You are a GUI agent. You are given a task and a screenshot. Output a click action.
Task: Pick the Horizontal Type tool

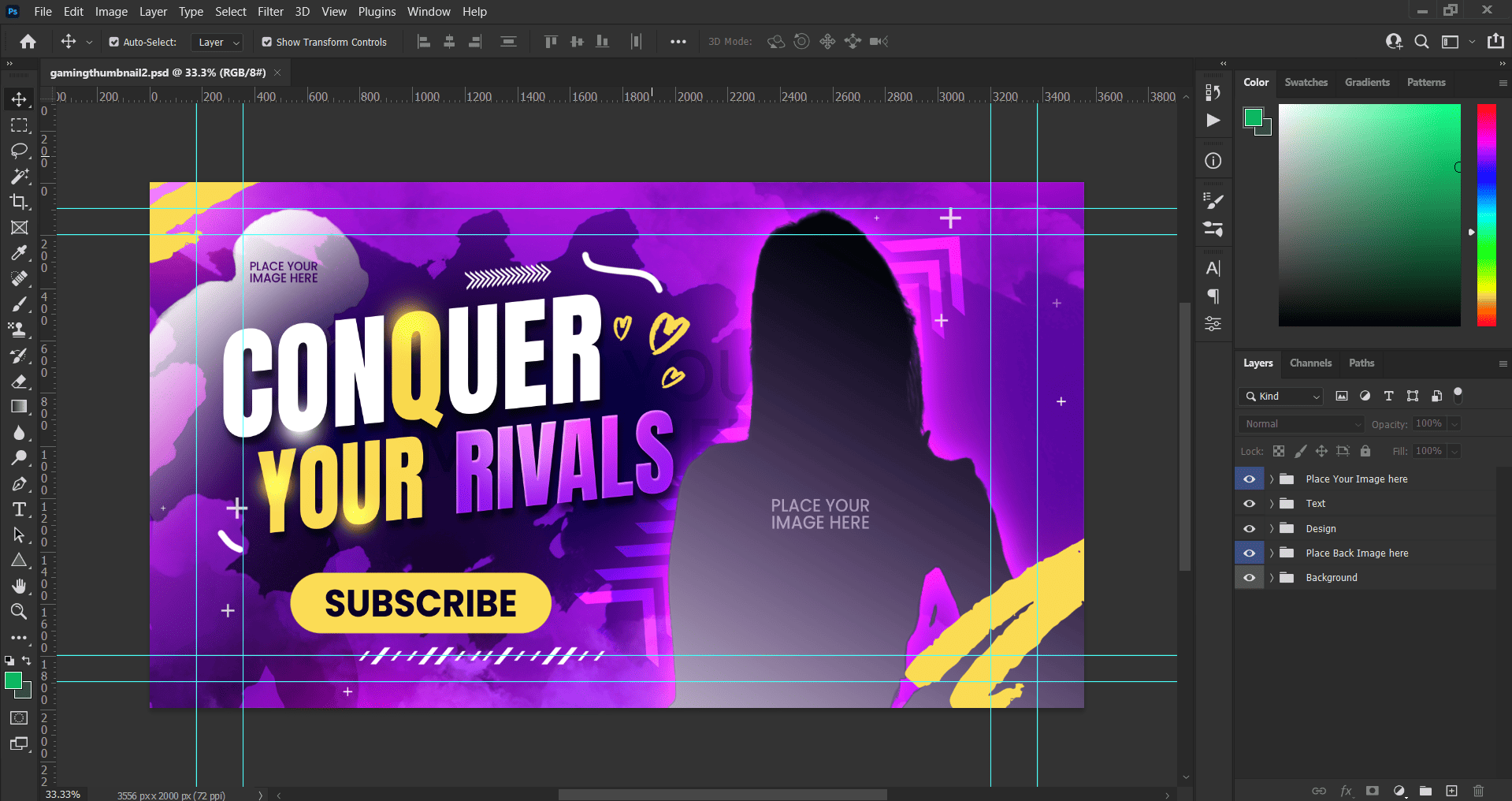coord(19,509)
